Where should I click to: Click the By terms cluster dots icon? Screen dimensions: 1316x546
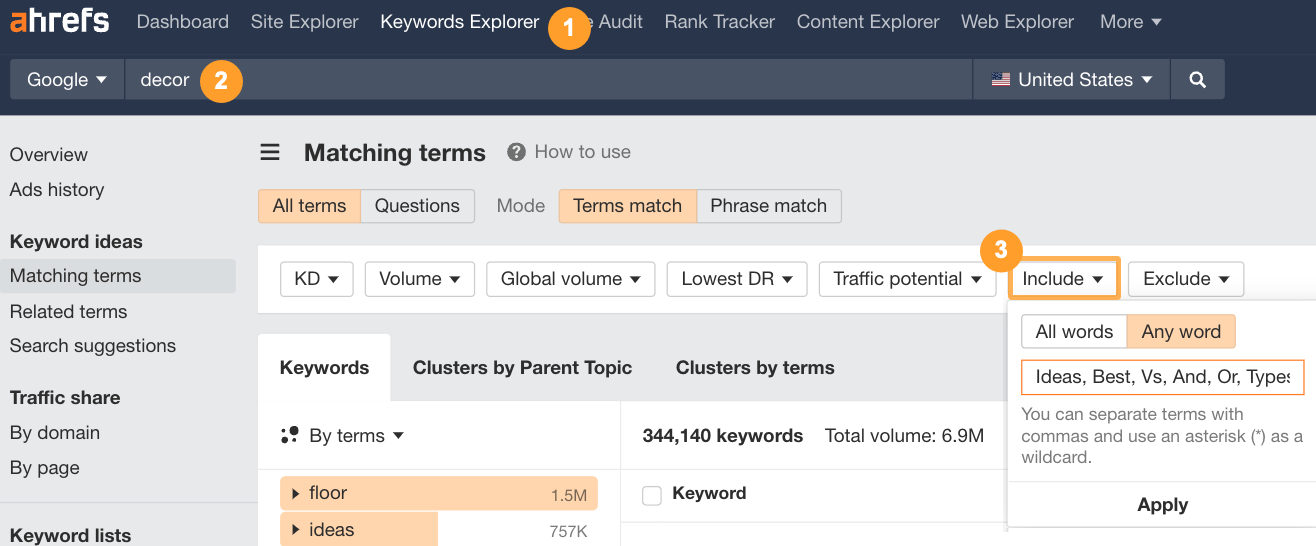pos(290,435)
